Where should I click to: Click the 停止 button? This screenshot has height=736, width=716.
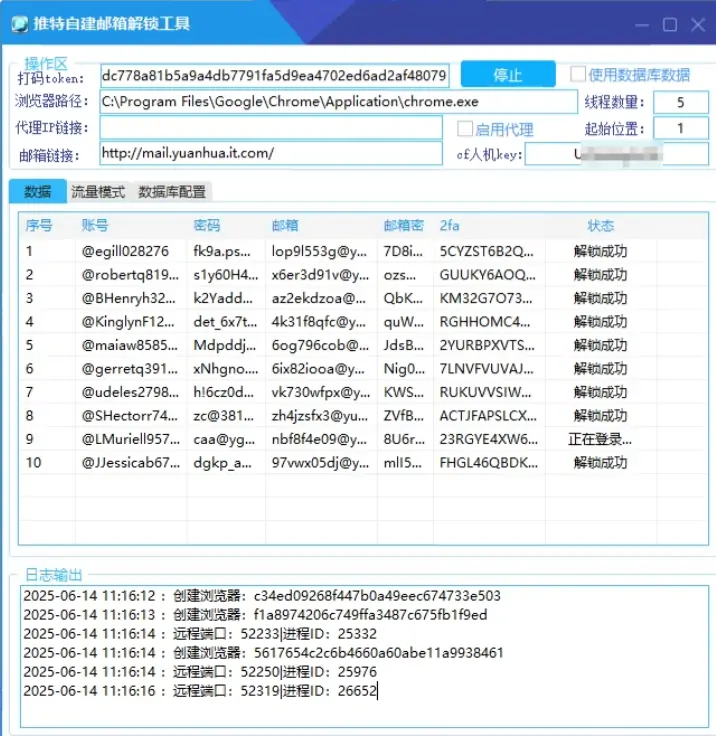(x=508, y=74)
